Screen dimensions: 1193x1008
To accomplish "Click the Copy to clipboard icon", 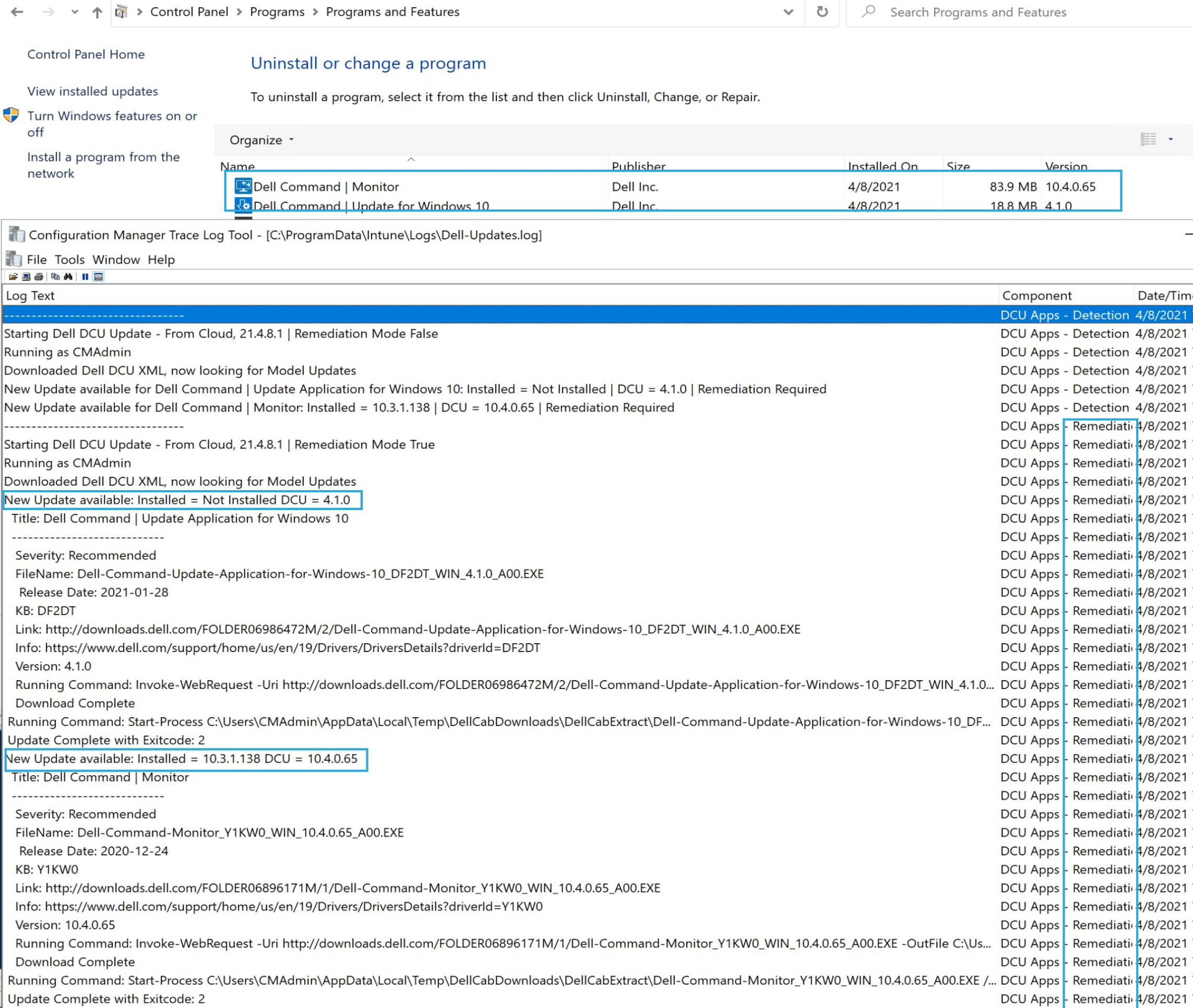I will point(55,277).
